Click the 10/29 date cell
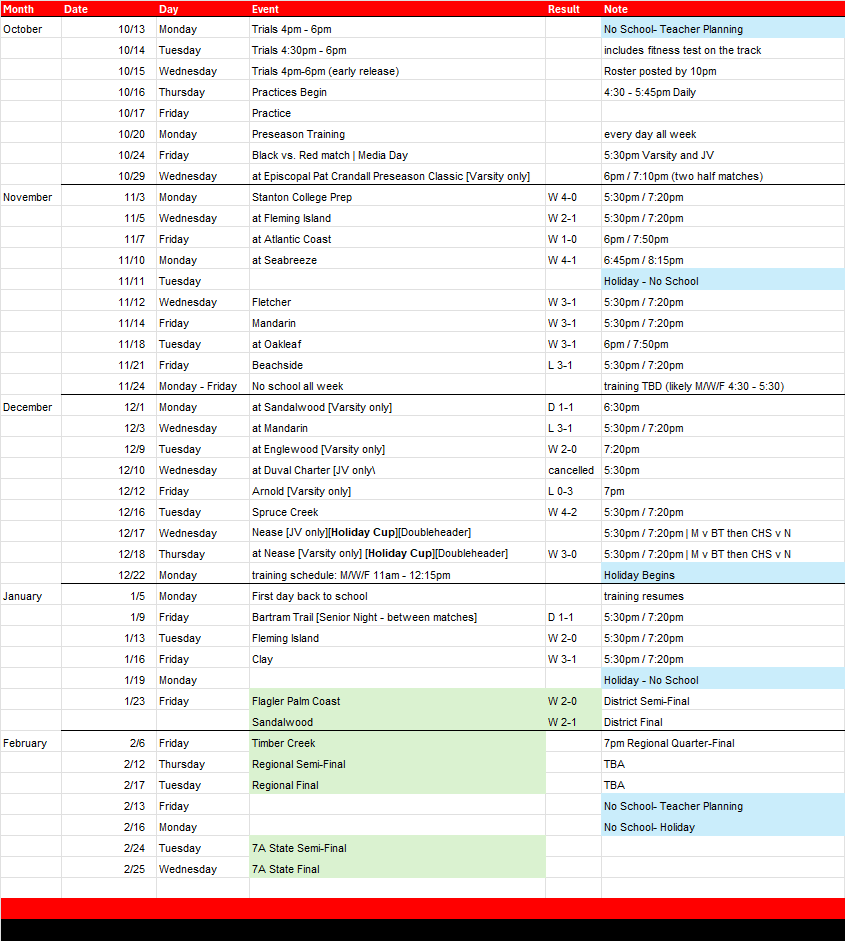 [131, 177]
